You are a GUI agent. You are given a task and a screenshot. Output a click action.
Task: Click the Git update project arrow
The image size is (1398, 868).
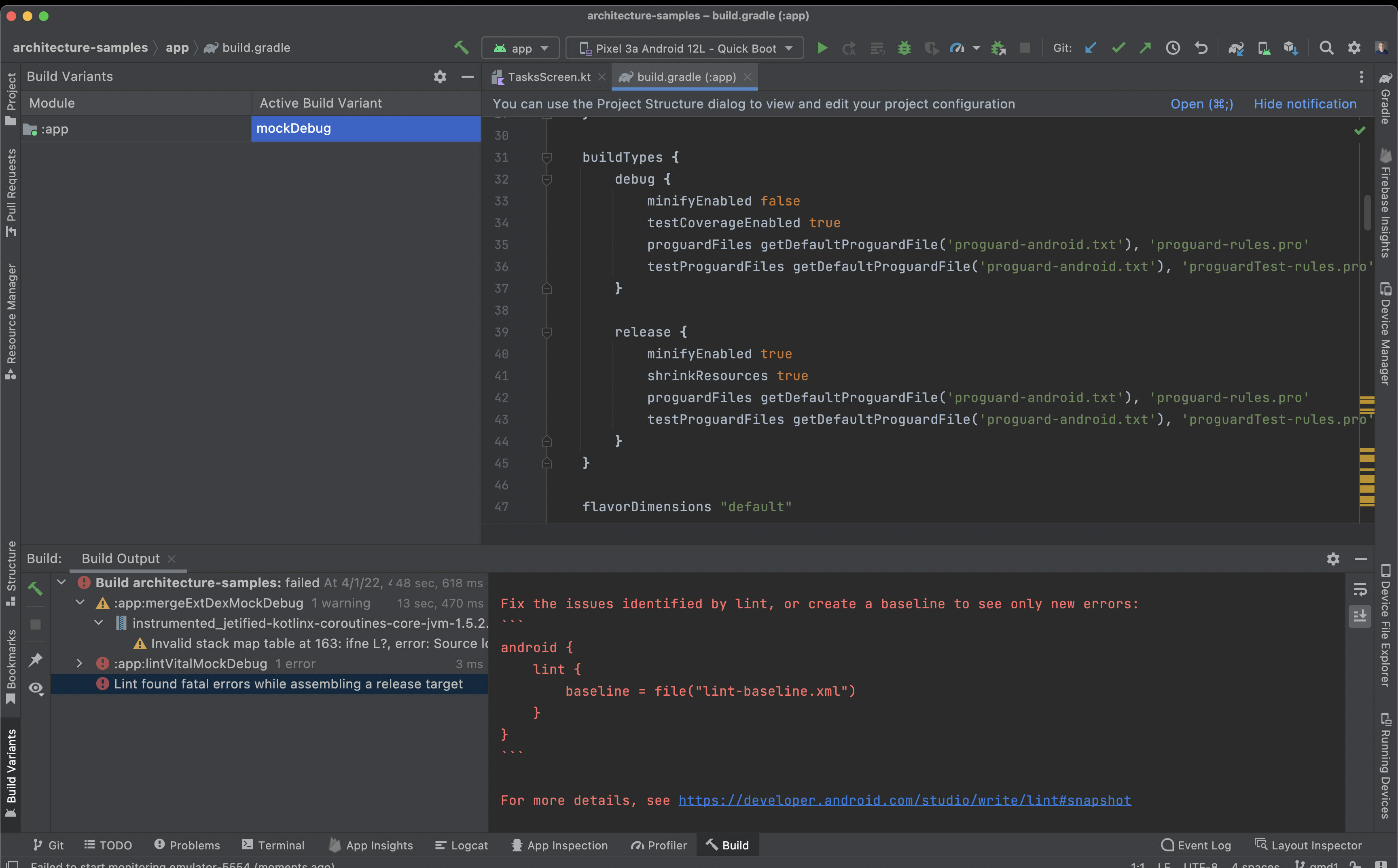click(1090, 48)
